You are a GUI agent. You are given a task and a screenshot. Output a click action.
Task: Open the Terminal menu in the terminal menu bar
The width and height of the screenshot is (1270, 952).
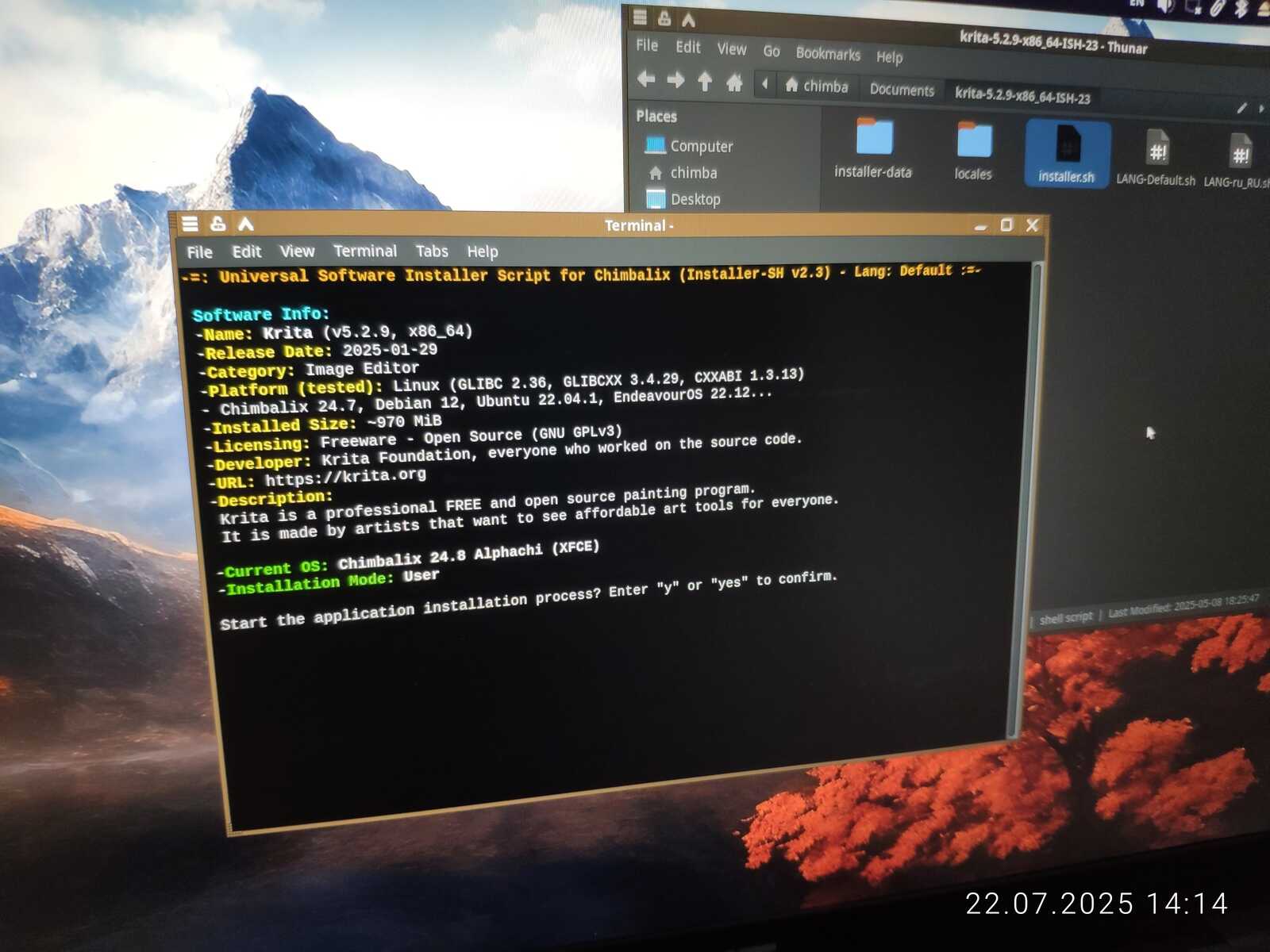point(365,251)
